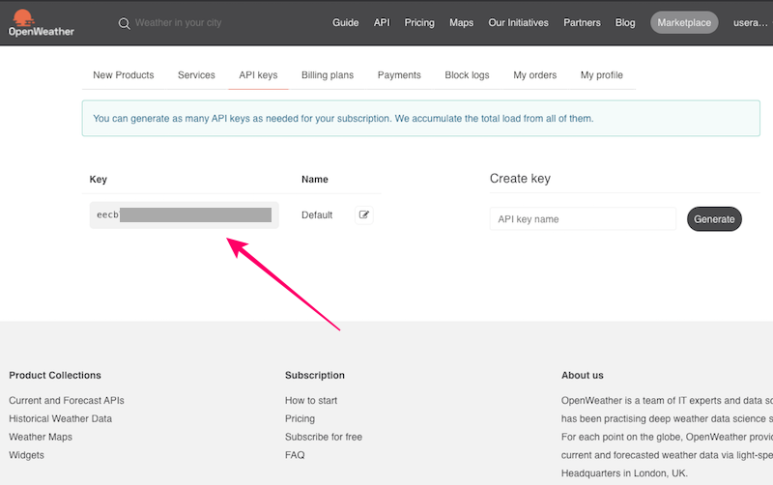The height and width of the screenshot is (485, 773).
Task: Click the Create key heading
Action: pyautogui.click(x=520, y=178)
